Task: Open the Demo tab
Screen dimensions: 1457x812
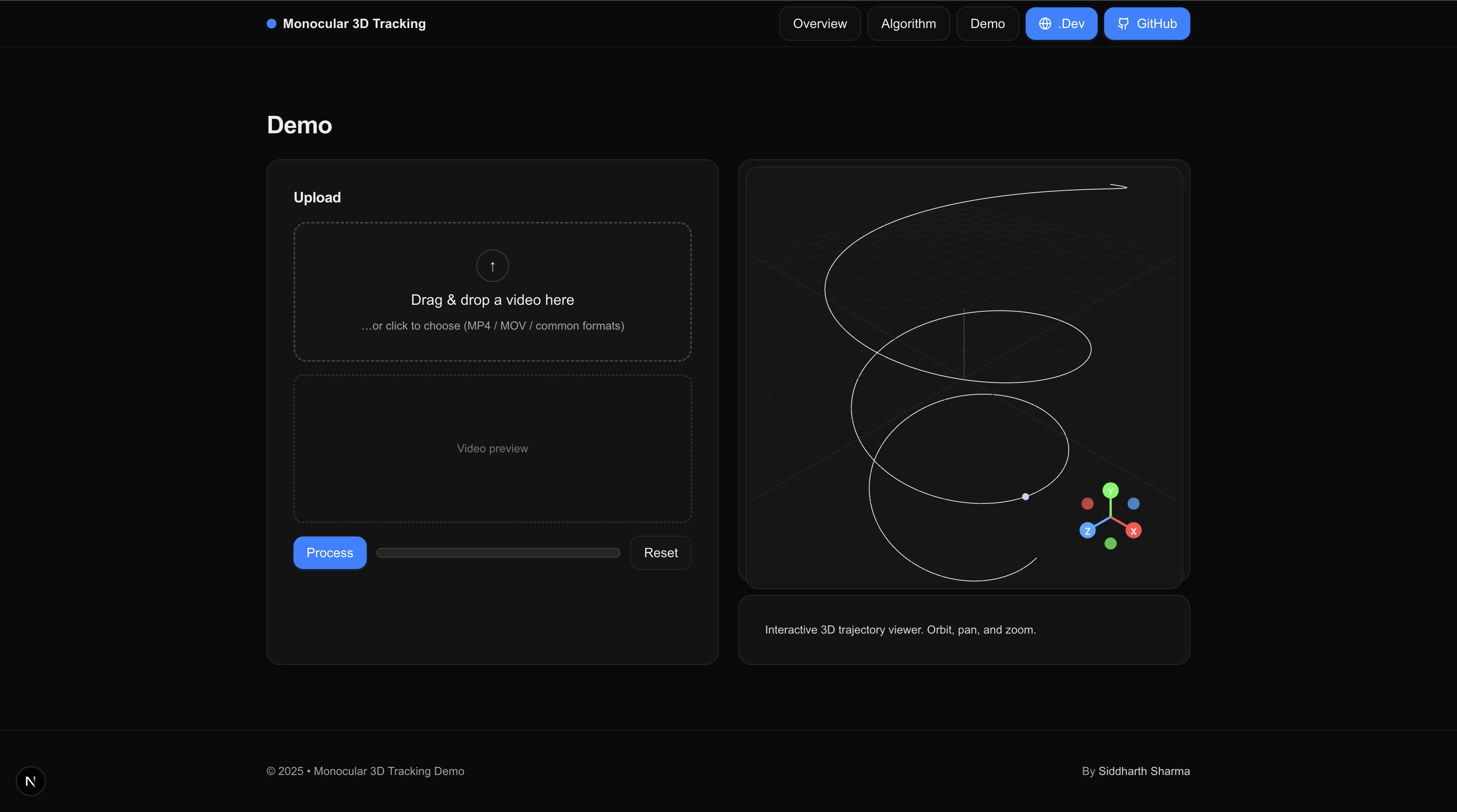Action: point(987,23)
